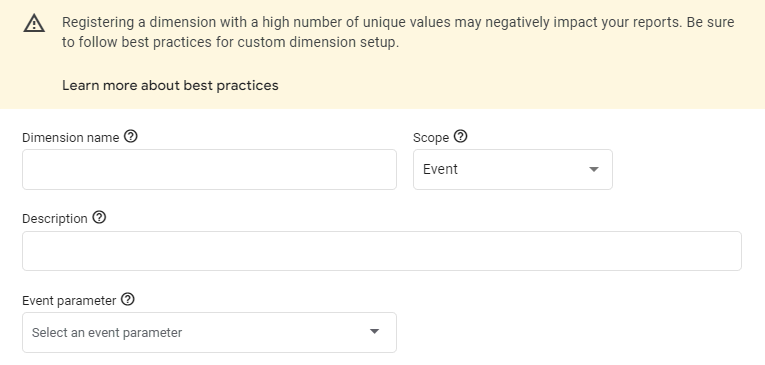
Task: Follow Learn more about best practices link
Action: (170, 85)
